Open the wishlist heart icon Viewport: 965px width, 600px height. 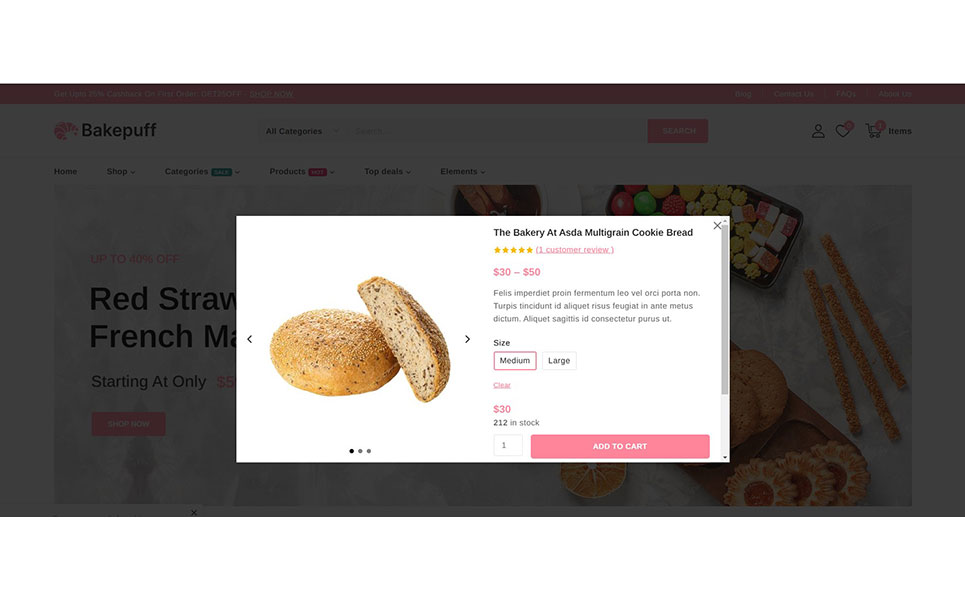843,130
